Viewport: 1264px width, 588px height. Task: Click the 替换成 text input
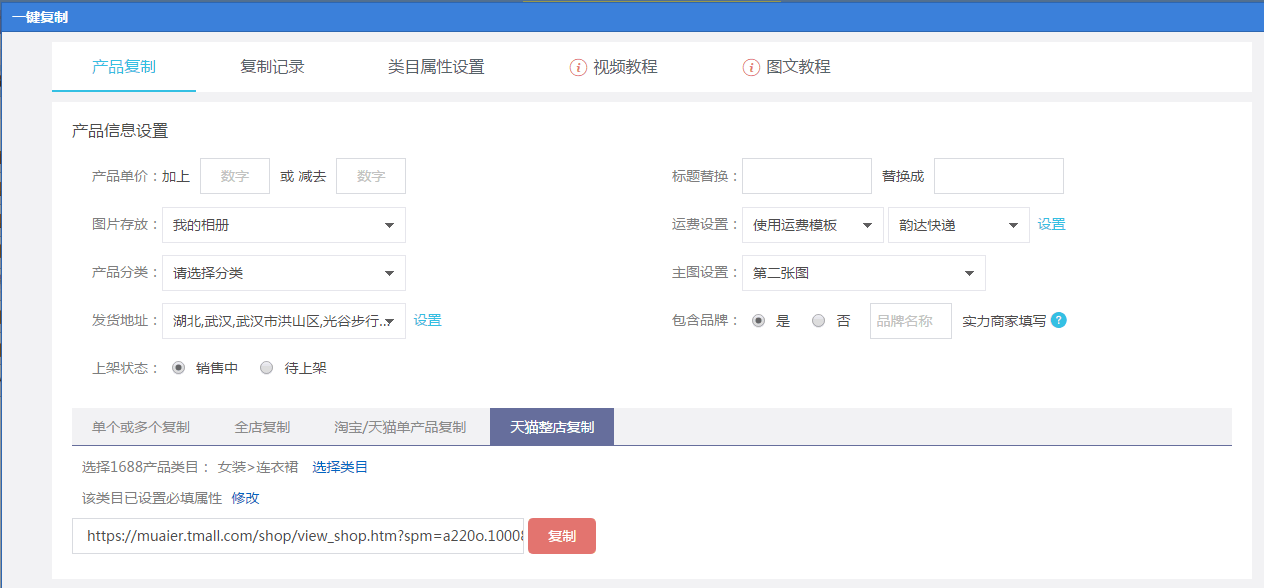pos(999,176)
